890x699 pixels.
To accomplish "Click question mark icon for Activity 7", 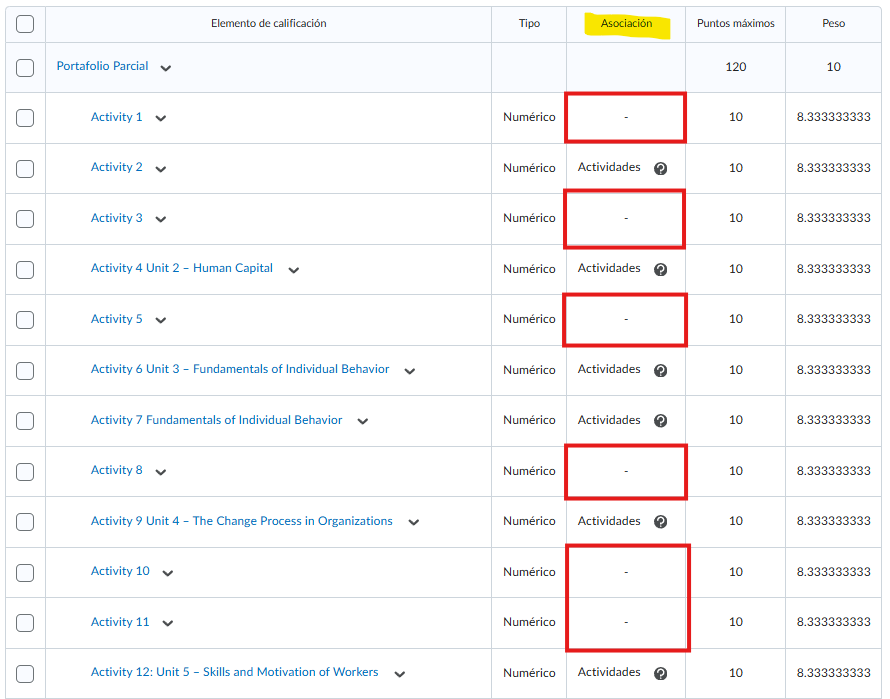I will [x=660, y=421].
